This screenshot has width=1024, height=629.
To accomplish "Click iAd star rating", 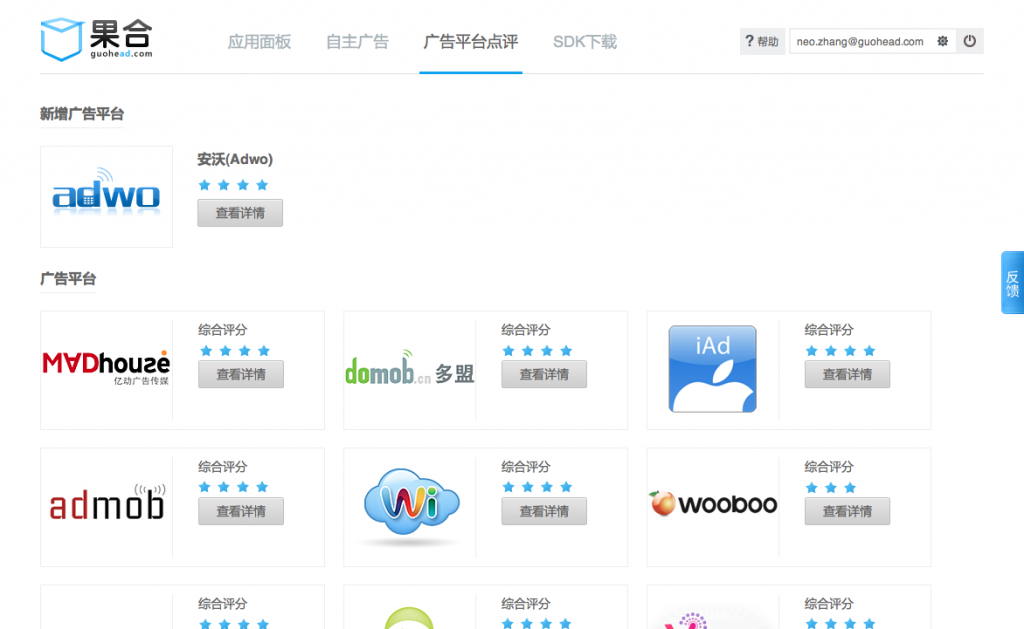I will point(840,351).
